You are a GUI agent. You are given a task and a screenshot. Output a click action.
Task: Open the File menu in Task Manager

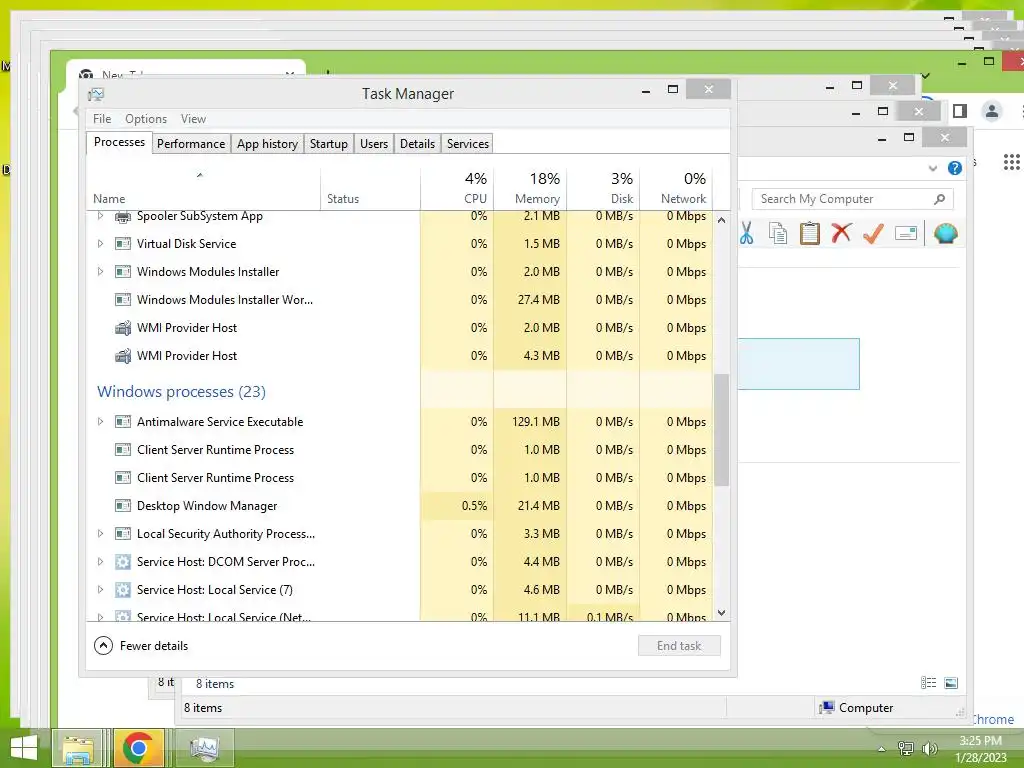point(102,119)
